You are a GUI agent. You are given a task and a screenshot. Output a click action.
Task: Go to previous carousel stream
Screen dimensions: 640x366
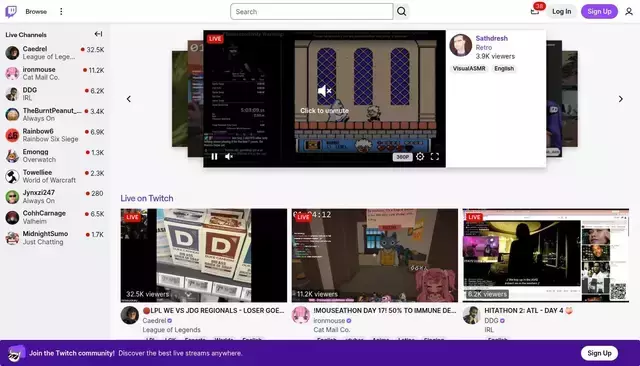(129, 99)
